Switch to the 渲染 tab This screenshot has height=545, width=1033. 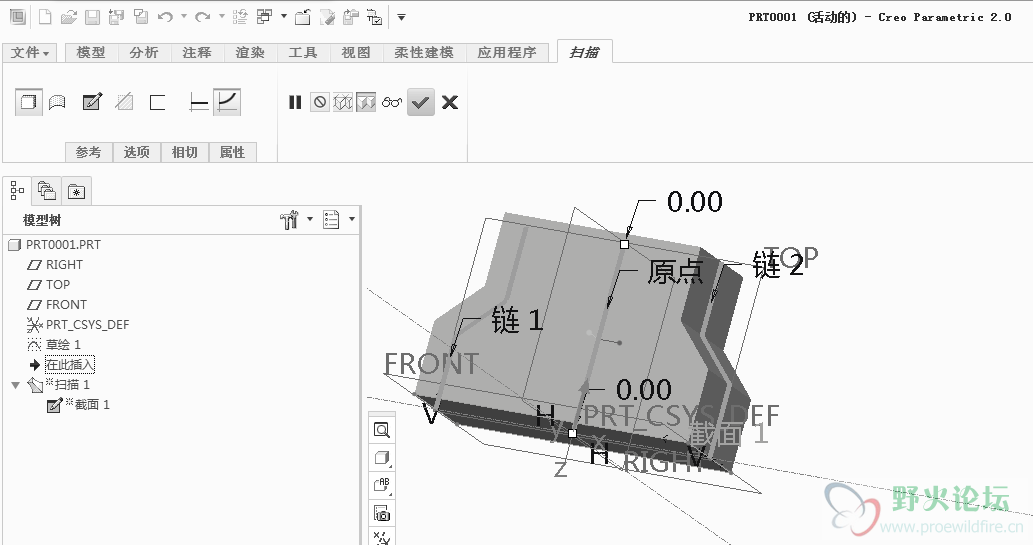point(250,53)
